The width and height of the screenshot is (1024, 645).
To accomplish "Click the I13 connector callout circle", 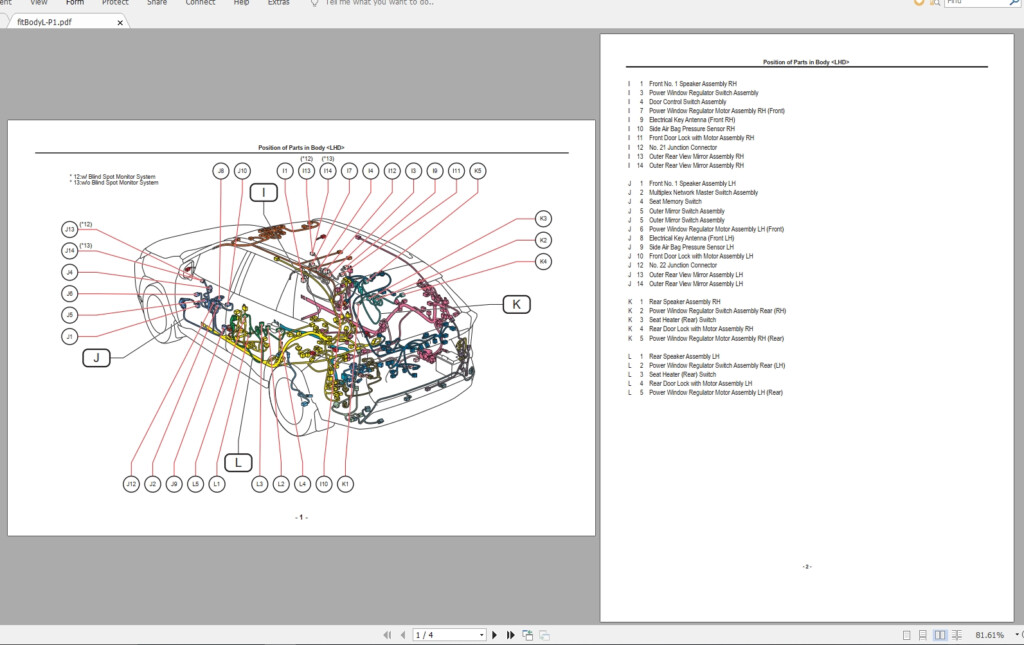I will pyautogui.click(x=306, y=171).
